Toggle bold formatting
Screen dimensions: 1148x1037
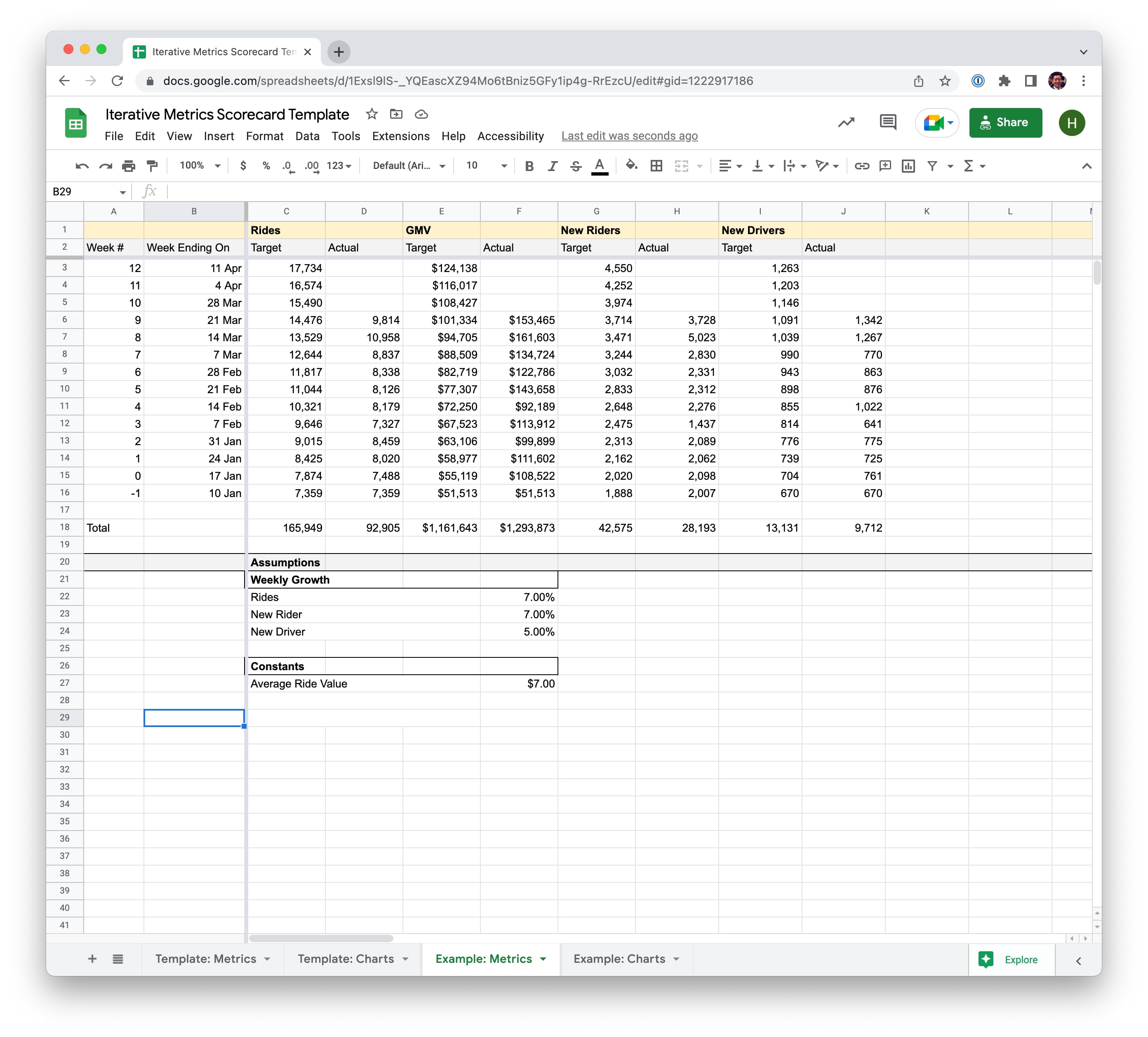[529, 166]
